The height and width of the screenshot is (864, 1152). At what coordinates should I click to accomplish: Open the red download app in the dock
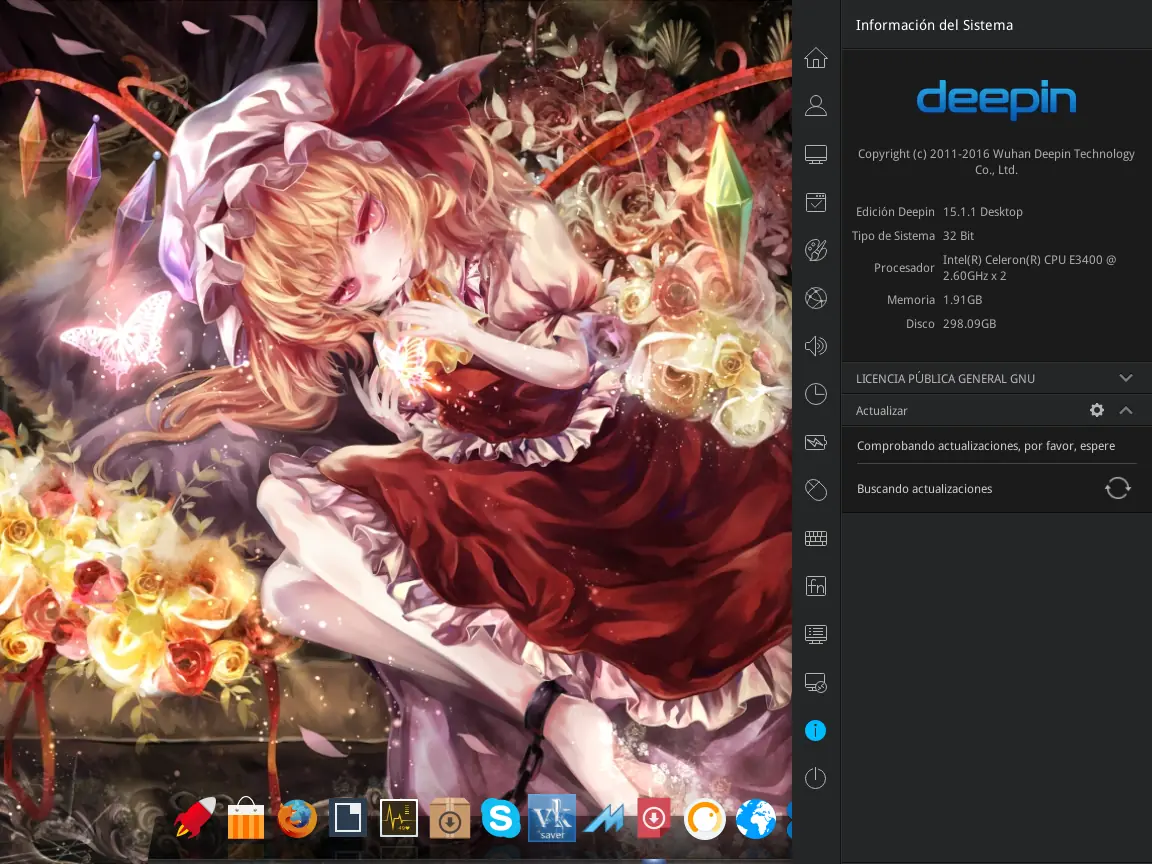pyautogui.click(x=653, y=818)
